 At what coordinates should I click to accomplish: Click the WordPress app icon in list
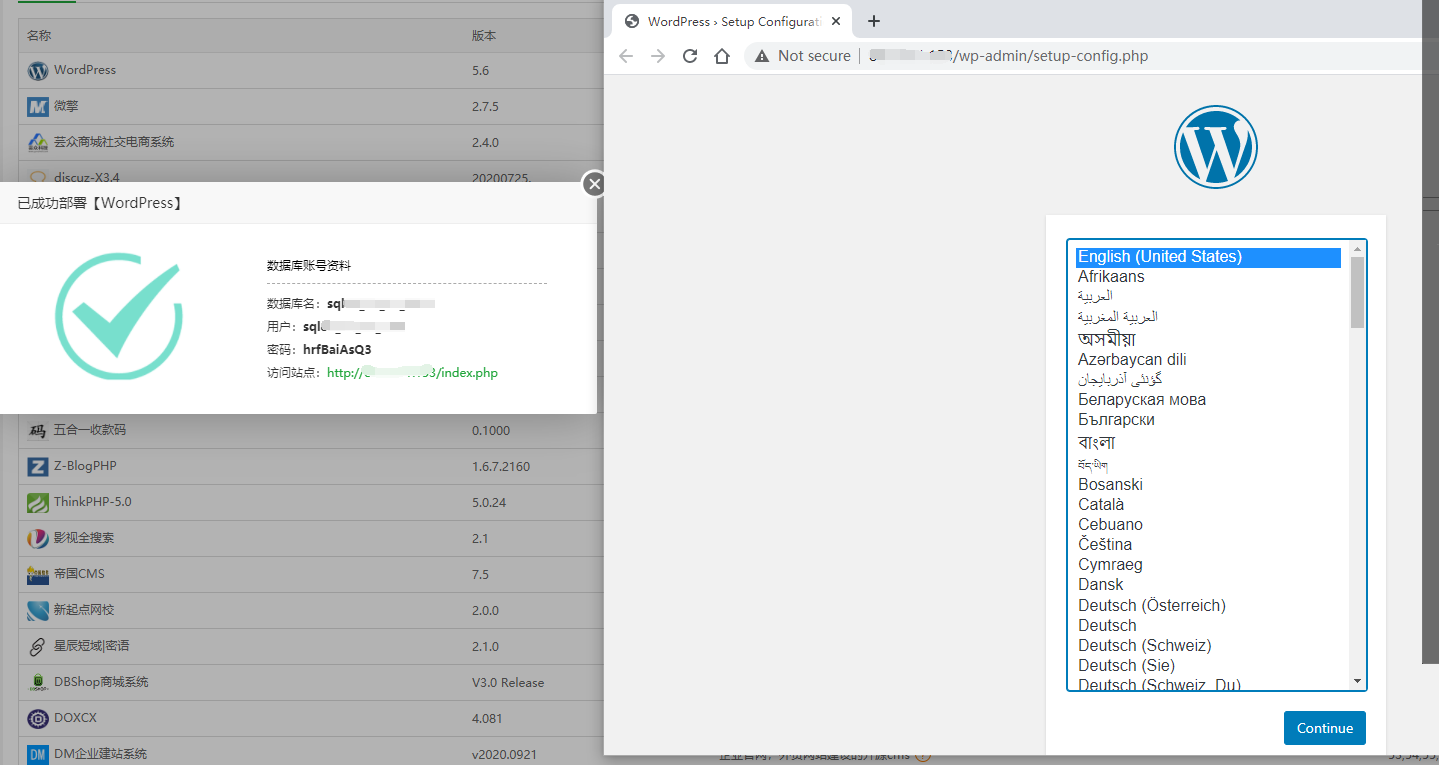pyautogui.click(x=38, y=71)
